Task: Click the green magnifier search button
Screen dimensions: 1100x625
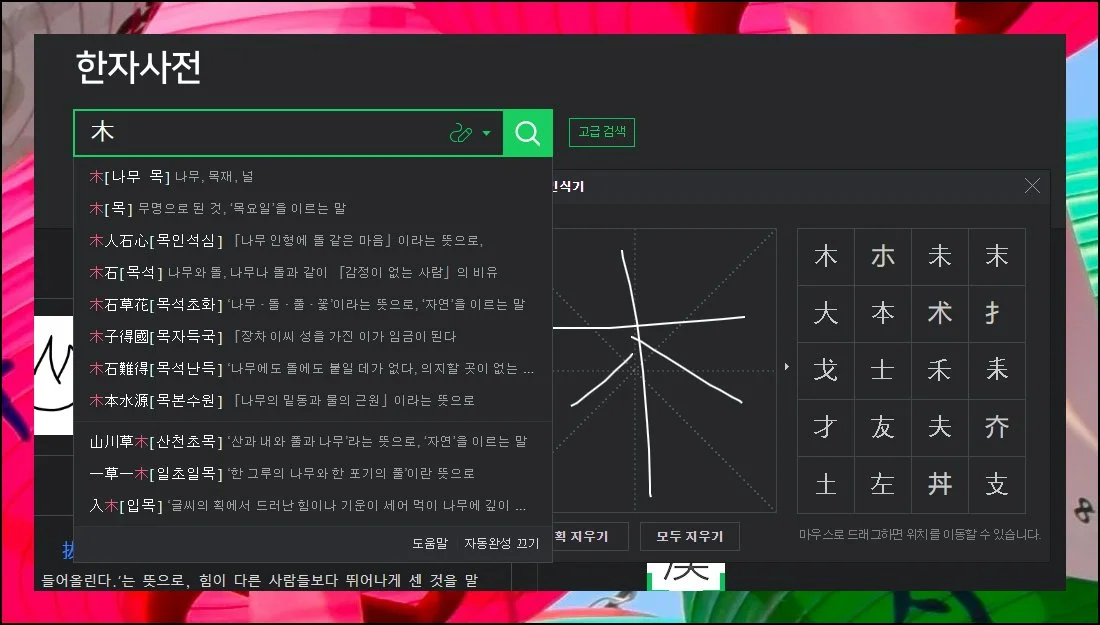Action: coord(527,133)
